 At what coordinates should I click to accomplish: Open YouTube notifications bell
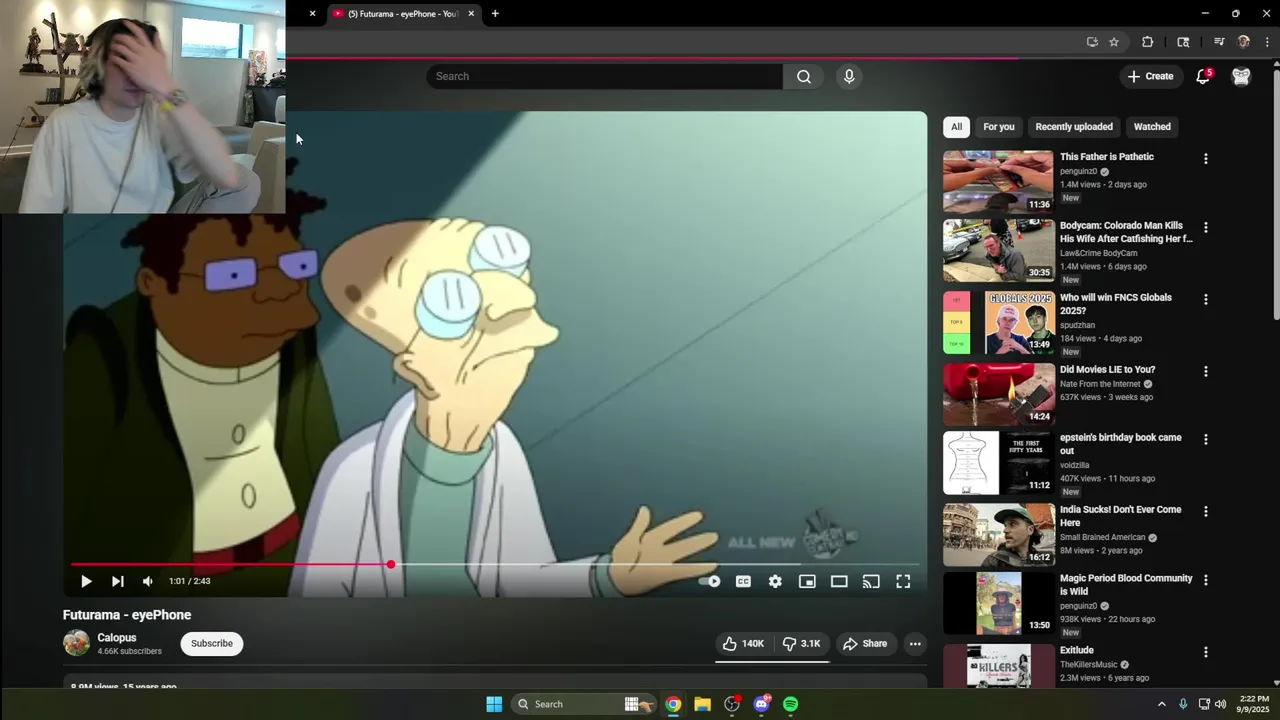tap(1203, 76)
